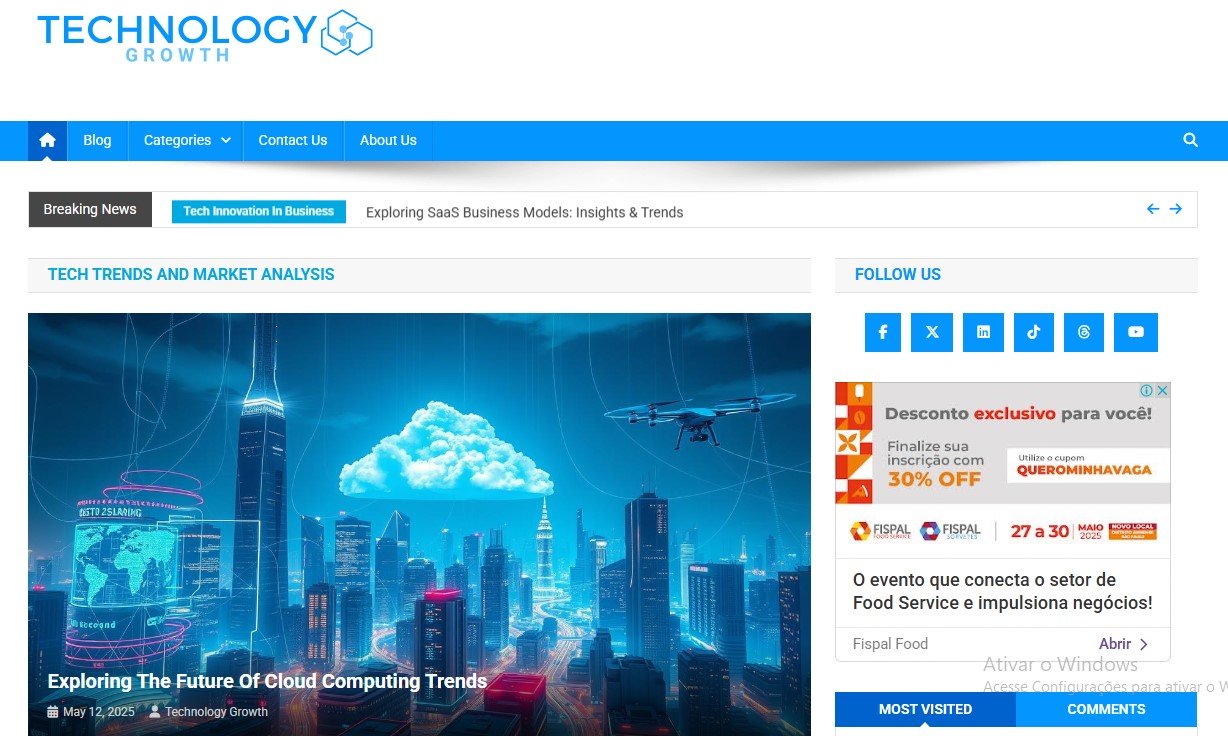Click the TikTok social icon
This screenshot has width=1228, height=736.
1033,332
